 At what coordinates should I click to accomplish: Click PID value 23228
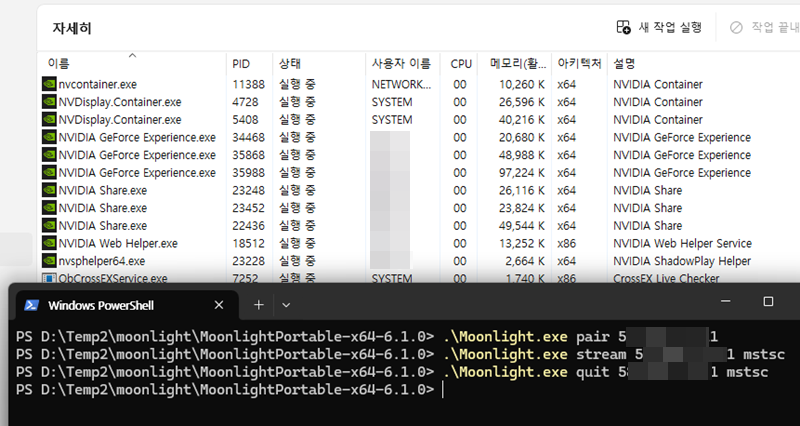click(248, 261)
